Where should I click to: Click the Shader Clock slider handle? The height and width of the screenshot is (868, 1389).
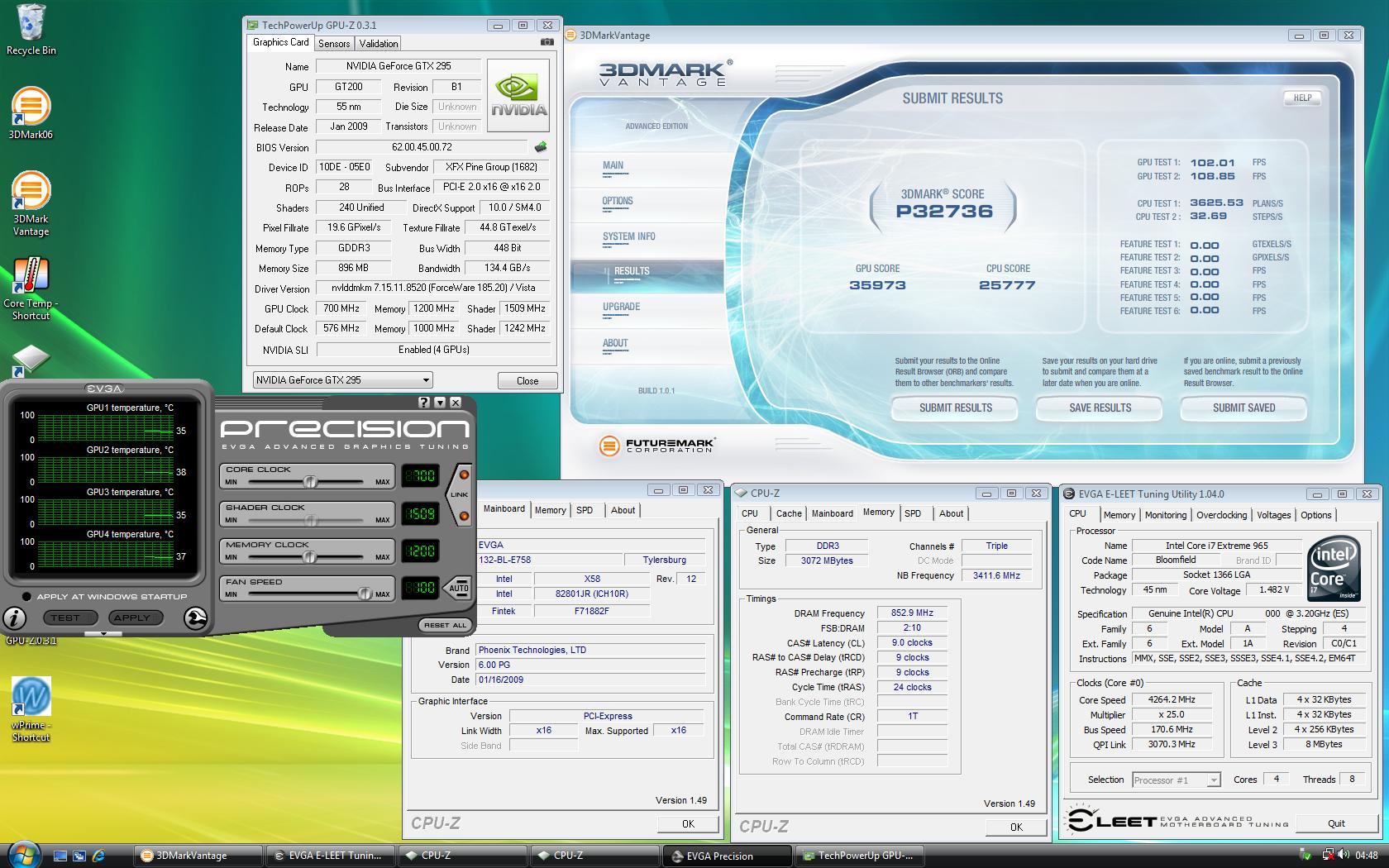pyautogui.click(x=311, y=520)
